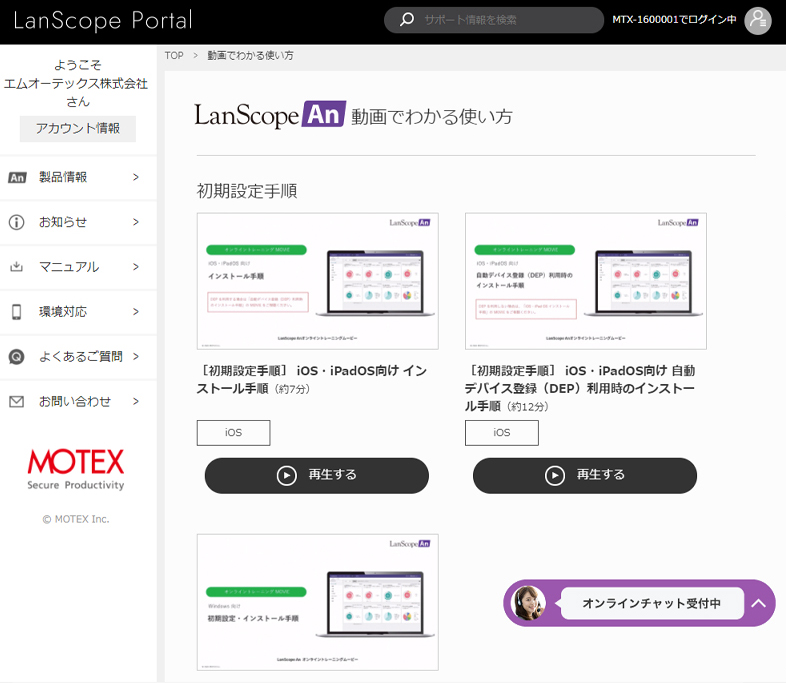The height and width of the screenshot is (683, 786).
Task: Click the LanScope Portal logo
Action: pyautogui.click(x=103, y=21)
